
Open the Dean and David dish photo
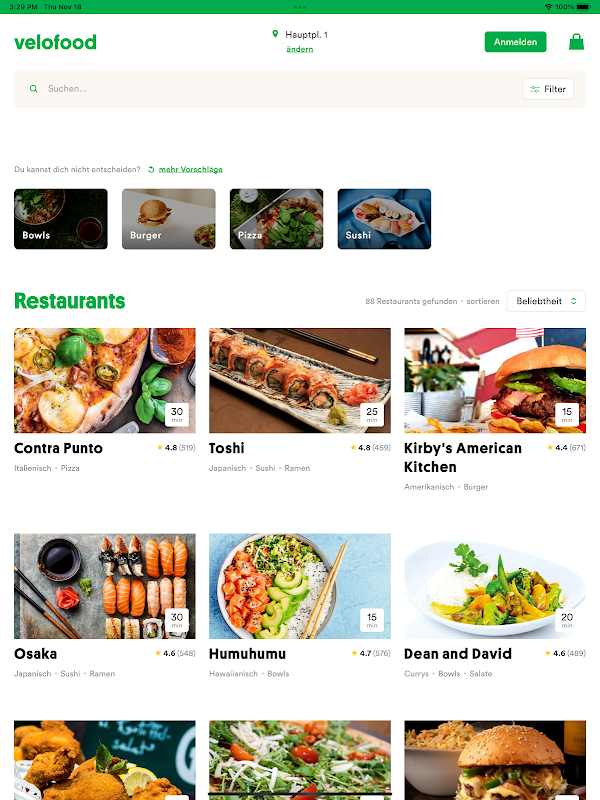coord(495,586)
